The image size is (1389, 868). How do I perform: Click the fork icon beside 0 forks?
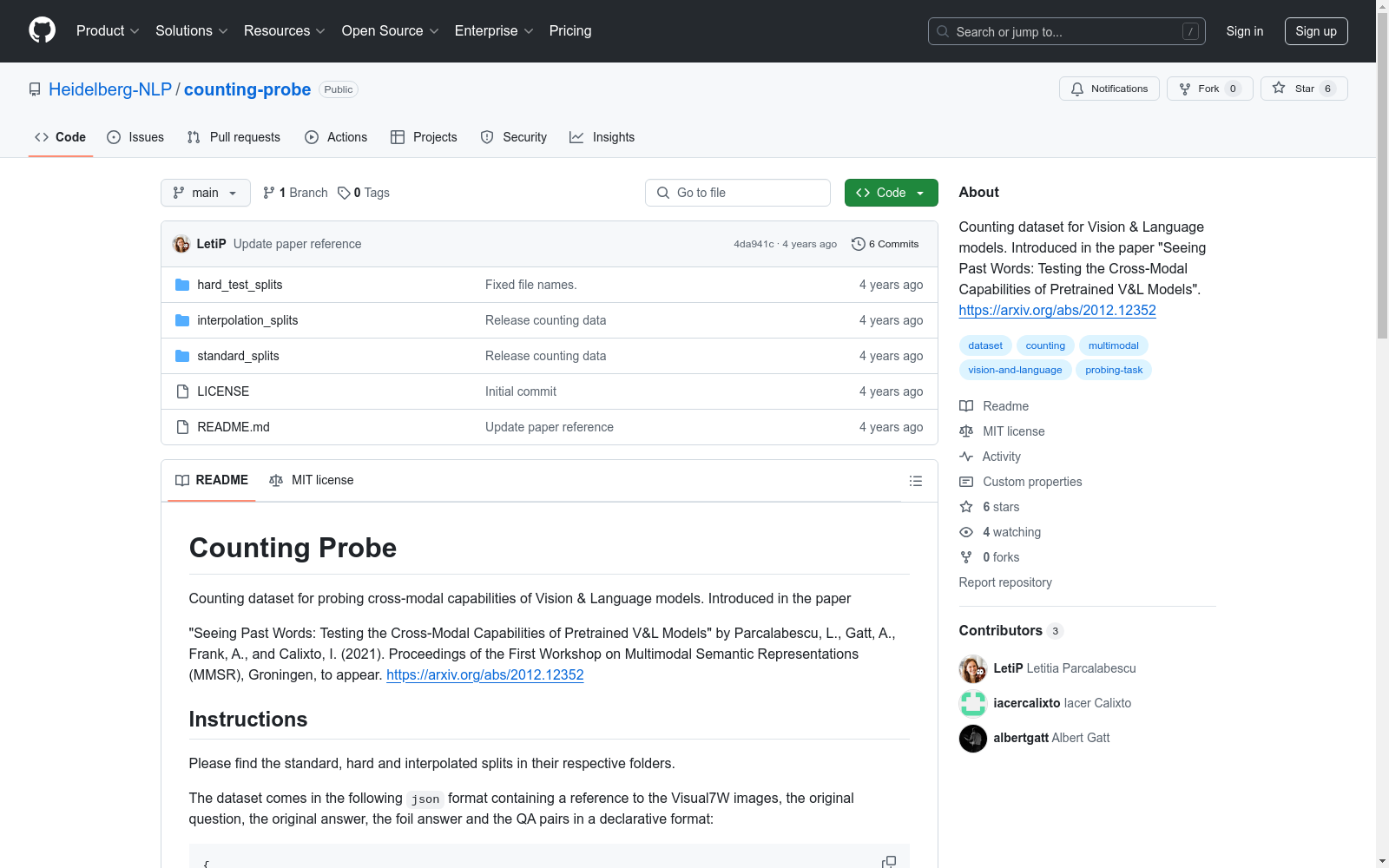966,557
